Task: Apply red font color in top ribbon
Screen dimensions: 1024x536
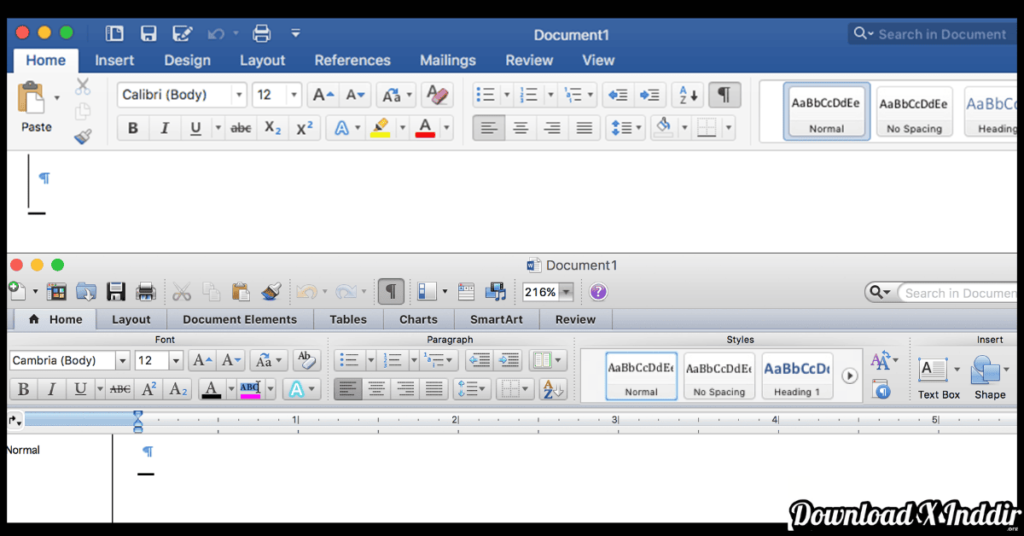Action: pyautogui.click(x=425, y=128)
